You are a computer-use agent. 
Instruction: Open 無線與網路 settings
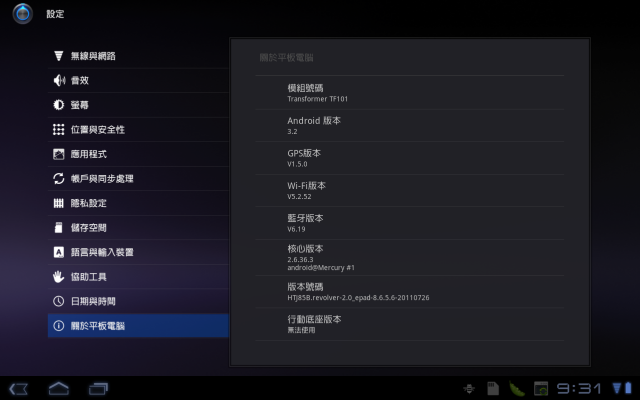(x=138, y=56)
